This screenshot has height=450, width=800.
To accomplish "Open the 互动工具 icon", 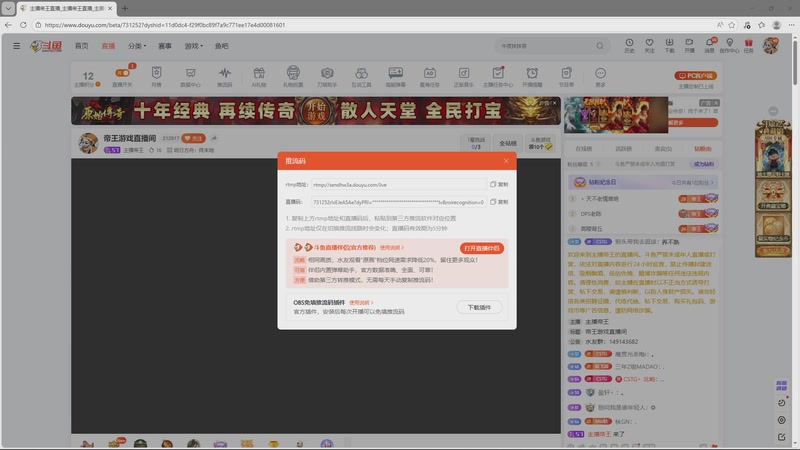I will coord(361,76).
